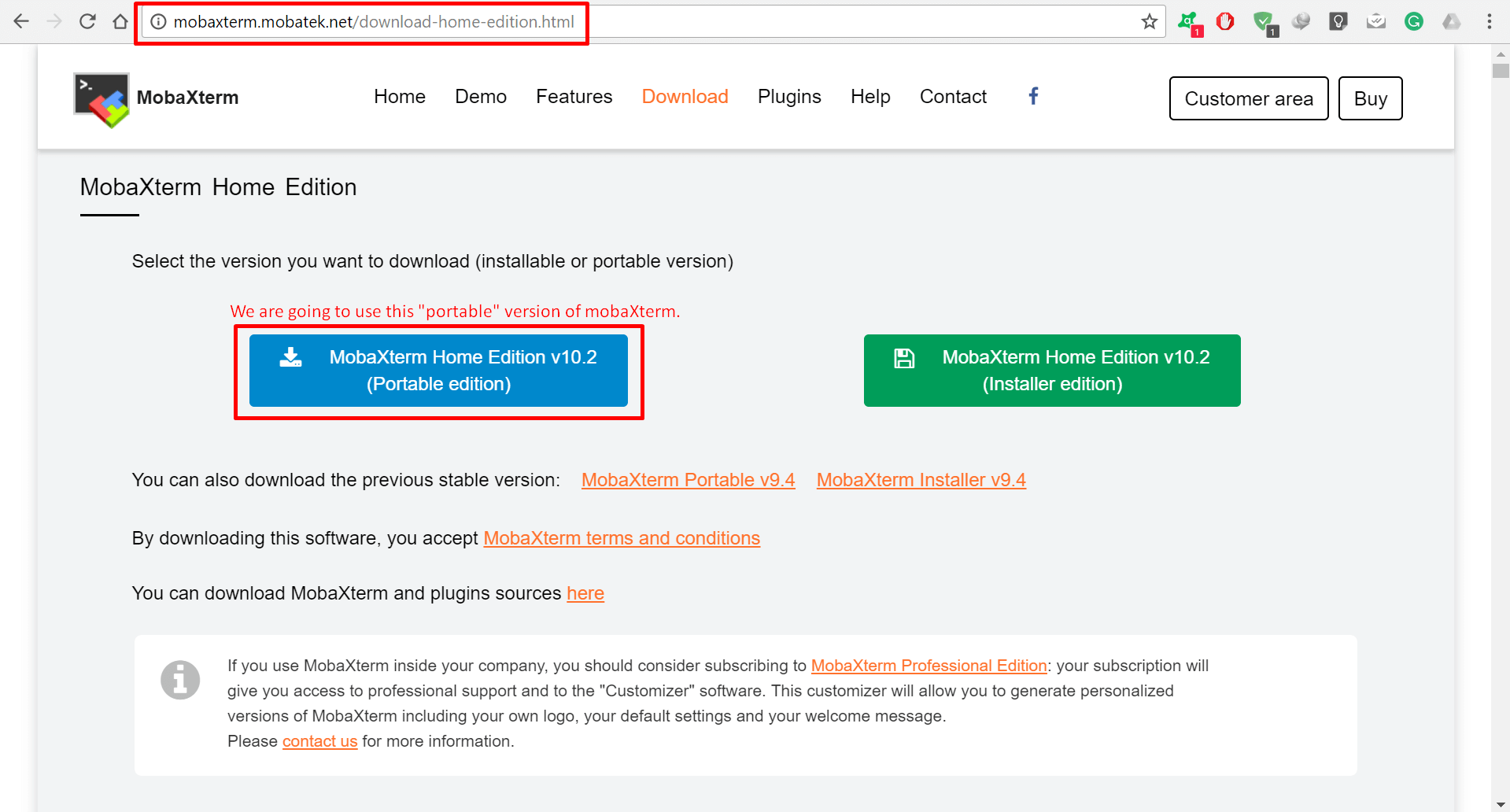Download MobaXterm Home Edition v10.2 Portable edition
The image size is (1510, 812).
coord(438,371)
